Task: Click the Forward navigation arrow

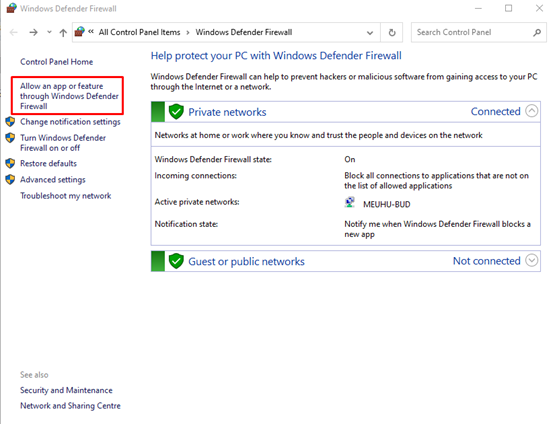Action: [x=33, y=33]
